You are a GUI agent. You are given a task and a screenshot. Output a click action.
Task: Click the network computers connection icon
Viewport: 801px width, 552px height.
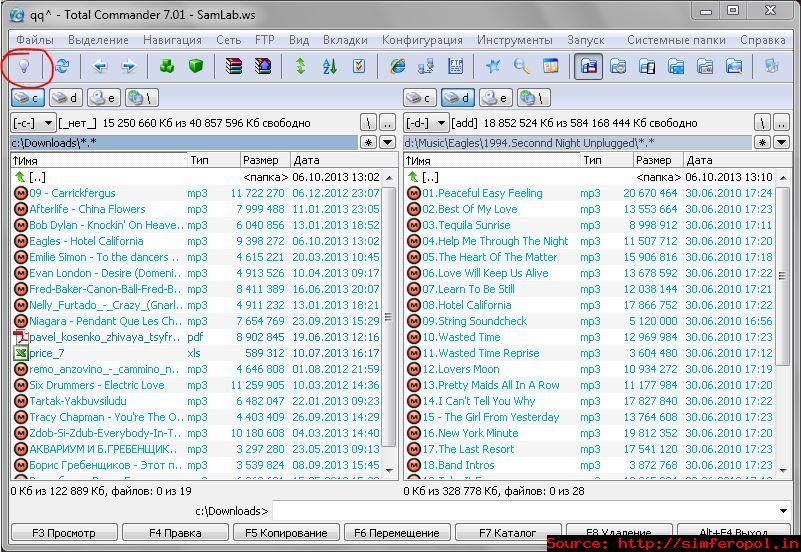(426, 66)
